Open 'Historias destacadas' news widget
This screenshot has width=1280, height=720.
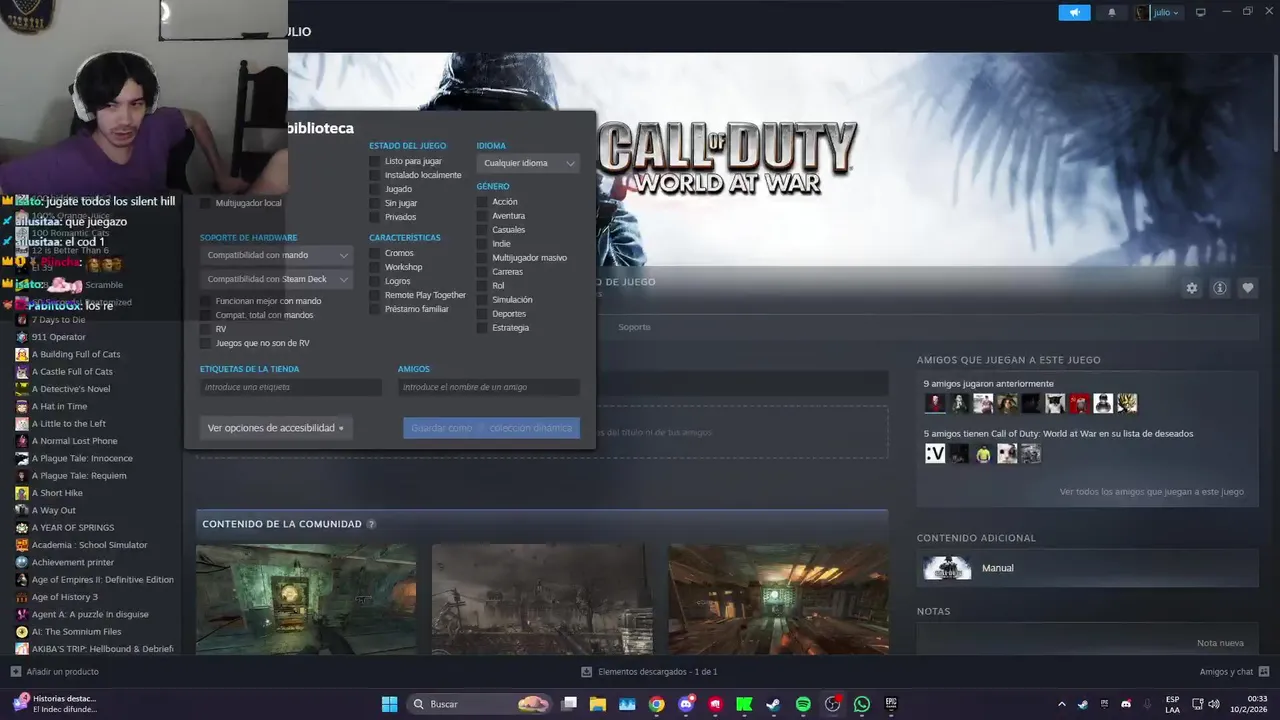[55, 704]
